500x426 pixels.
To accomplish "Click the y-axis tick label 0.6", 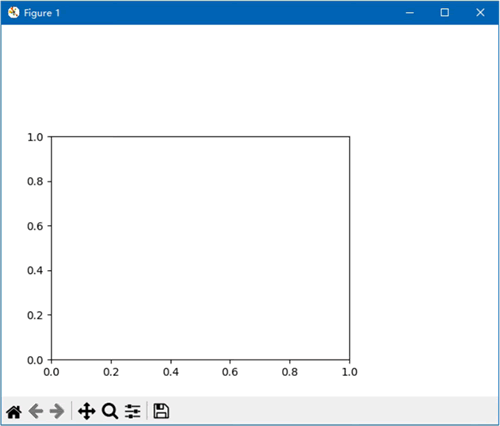I will pyautogui.click(x=35, y=226).
